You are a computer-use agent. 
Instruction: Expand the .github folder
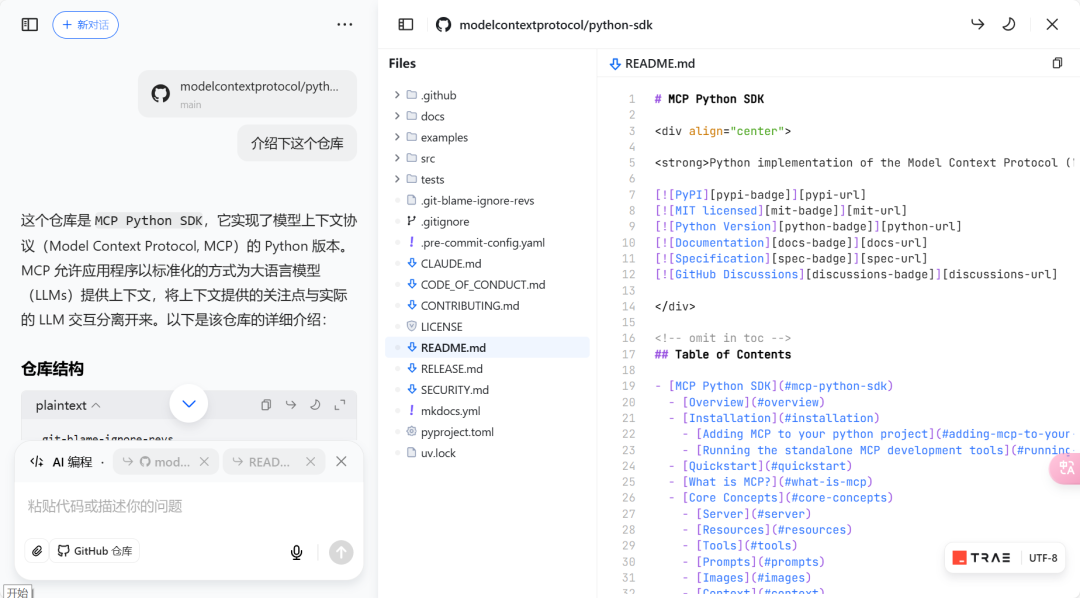coord(397,95)
